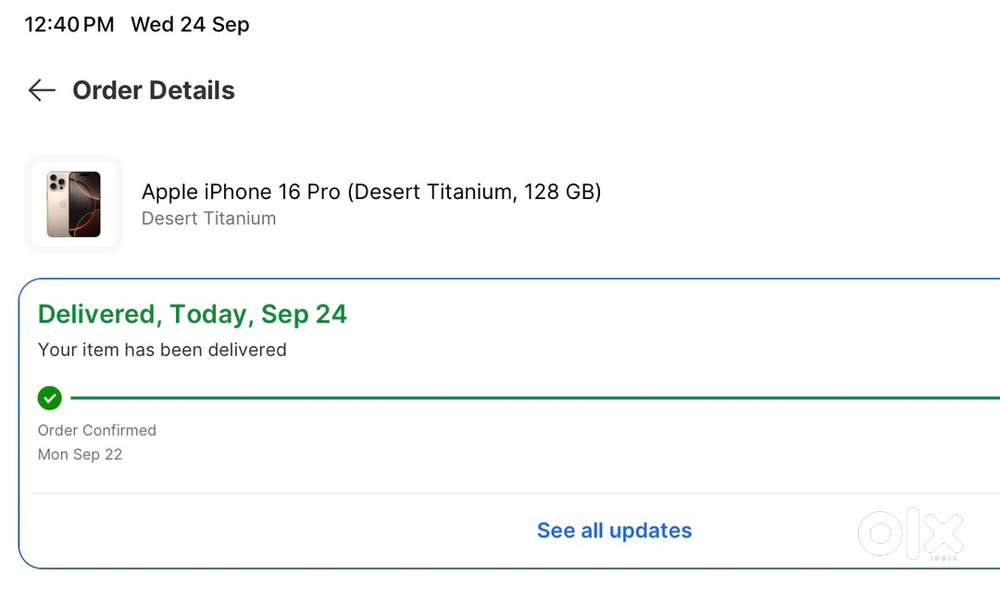Click the OLX watermark logo
This screenshot has height=600, width=1000.
click(910, 532)
